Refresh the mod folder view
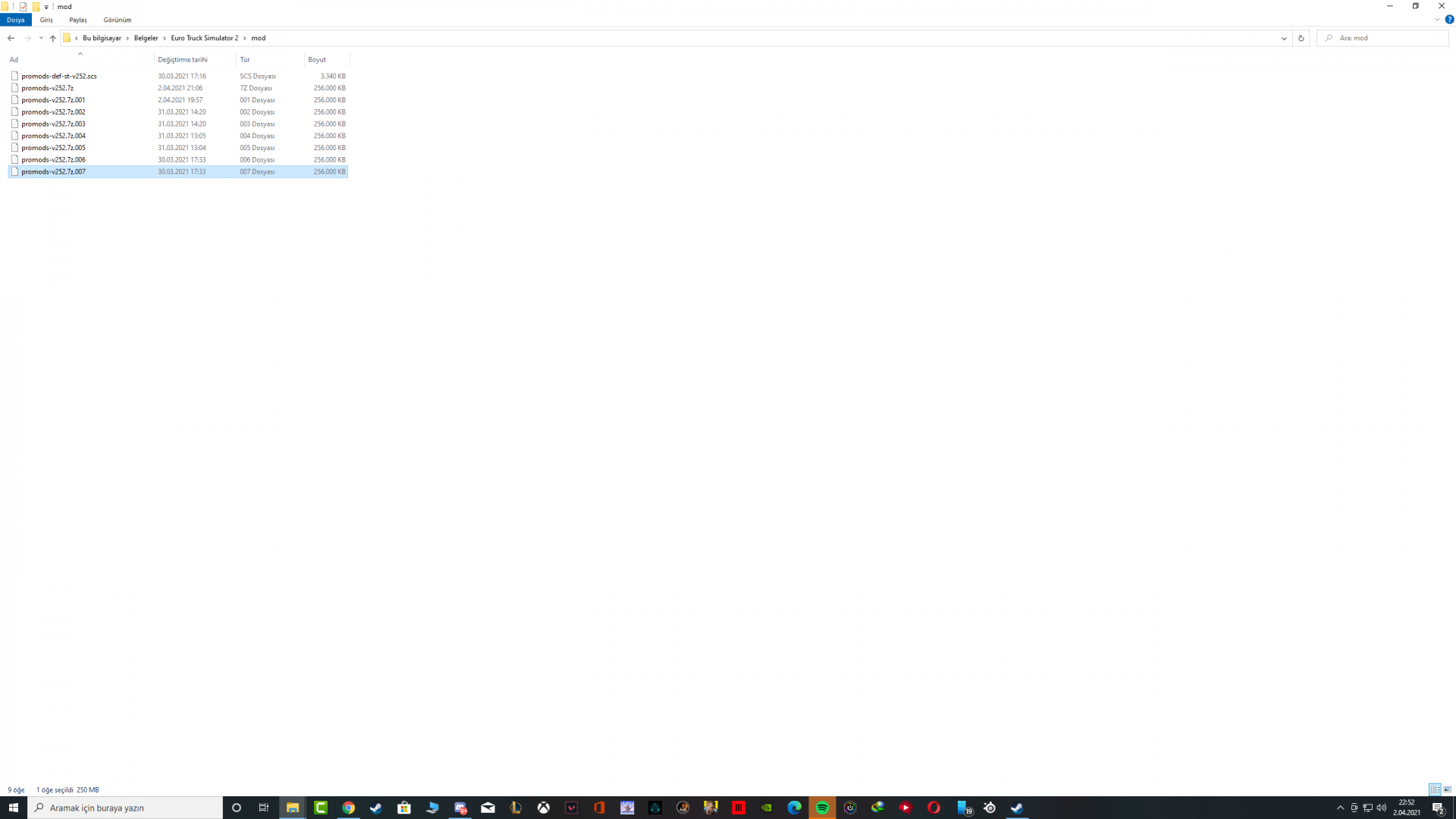Screen dimensions: 1456x819 (1301, 38)
